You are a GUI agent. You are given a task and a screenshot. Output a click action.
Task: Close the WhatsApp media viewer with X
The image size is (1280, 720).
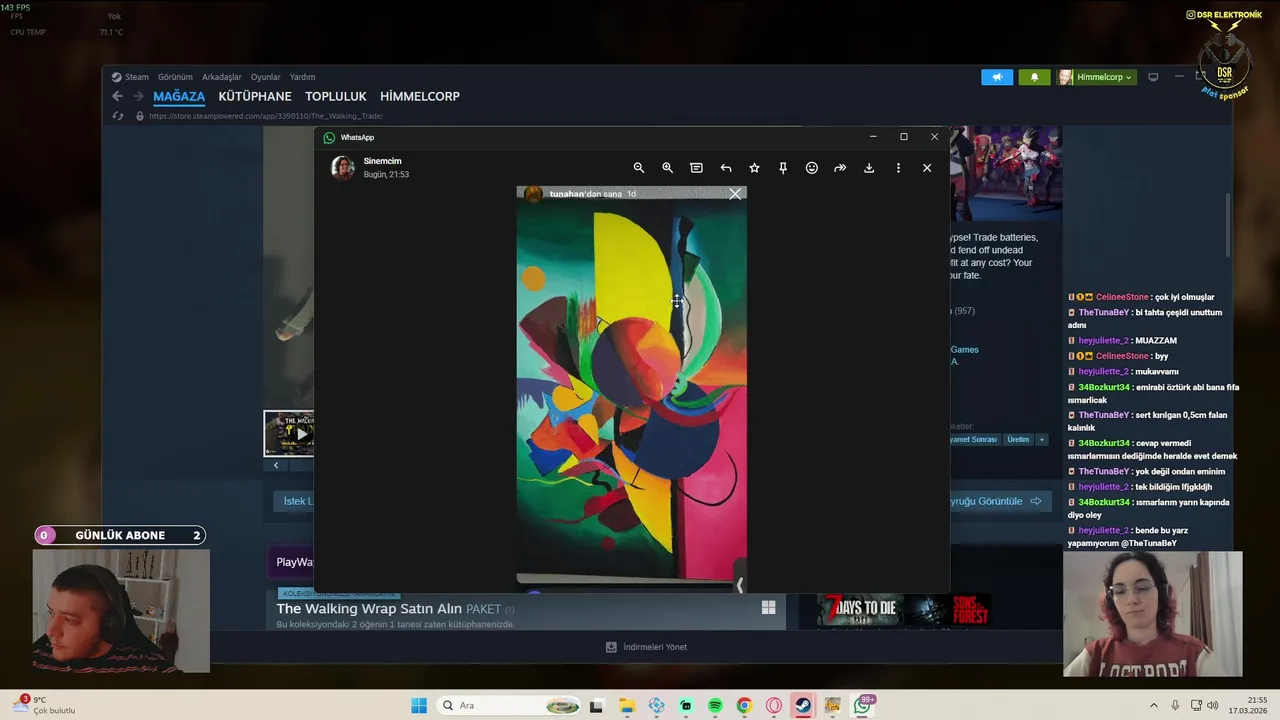pyautogui.click(x=927, y=168)
